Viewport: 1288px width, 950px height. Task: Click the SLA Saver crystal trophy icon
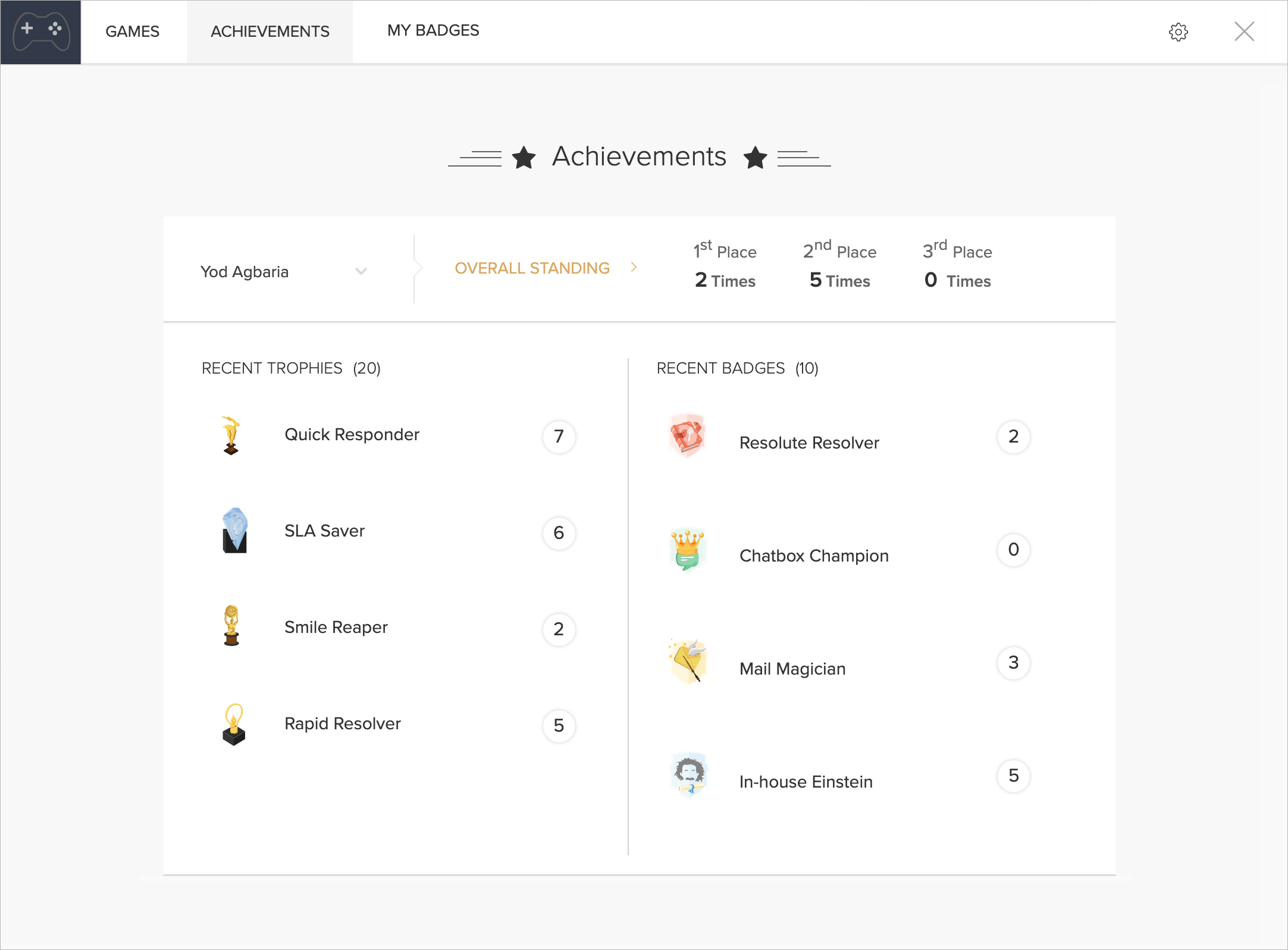click(234, 531)
